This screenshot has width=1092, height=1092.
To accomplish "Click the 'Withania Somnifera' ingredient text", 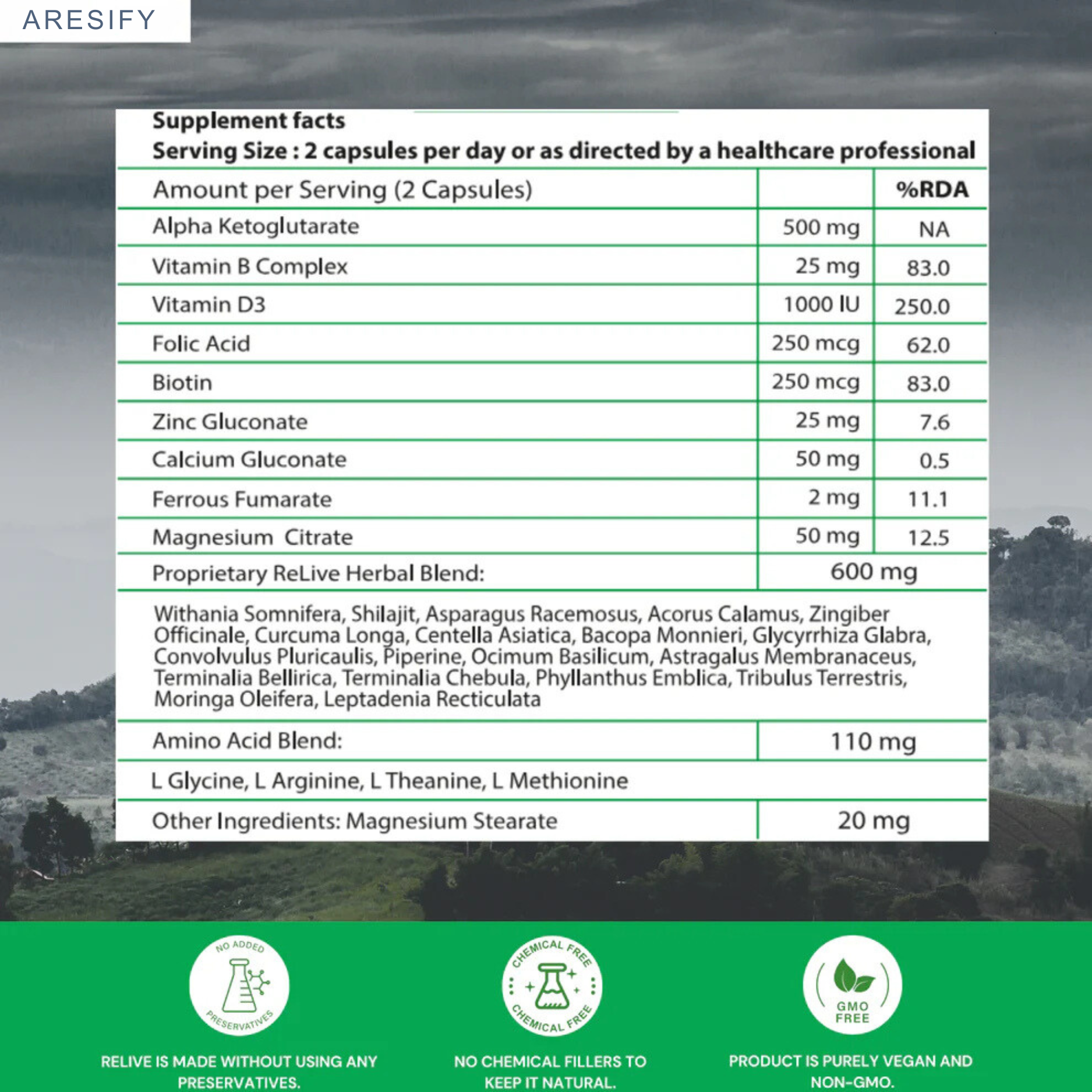I will pyautogui.click(x=249, y=614).
